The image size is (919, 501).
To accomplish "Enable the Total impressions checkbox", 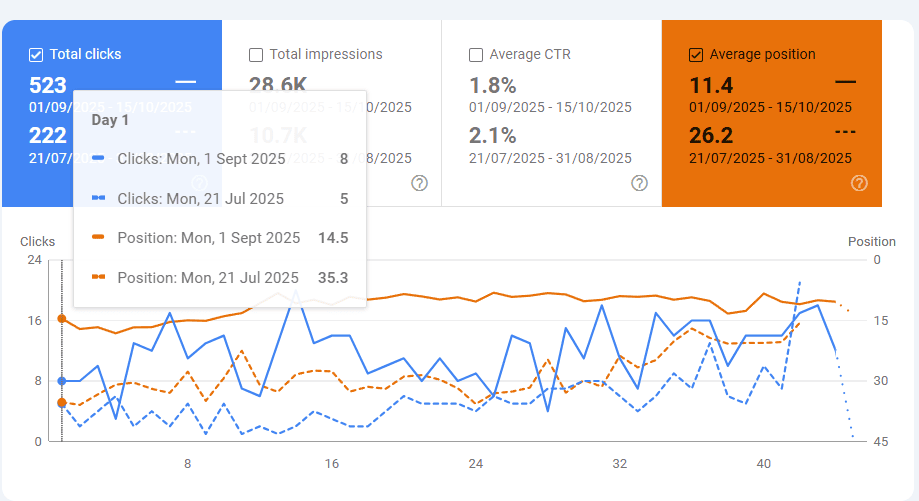I will [256, 55].
